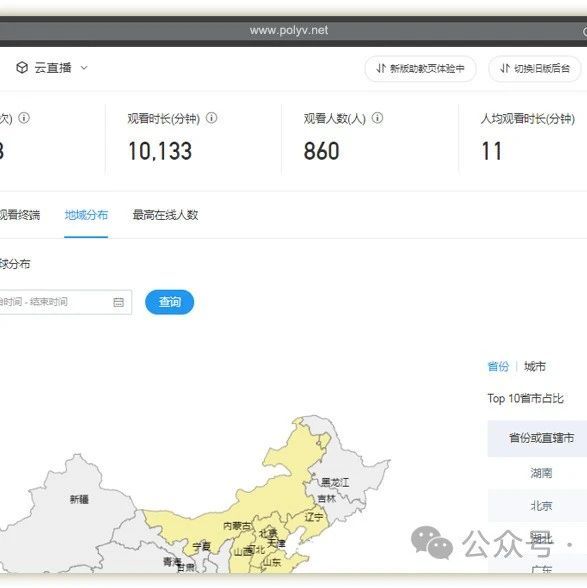Click the 吉林 label on the map
The height and width of the screenshot is (588, 587).
tap(326, 499)
